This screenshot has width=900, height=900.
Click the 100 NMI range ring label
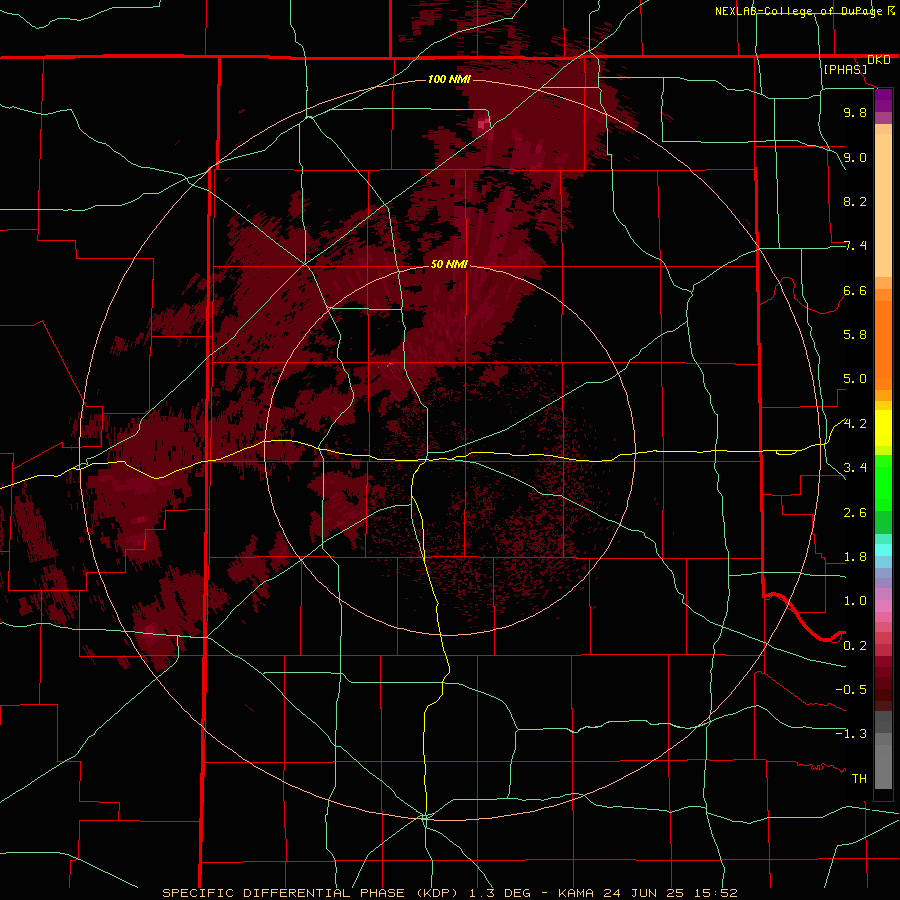pos(449,79)
